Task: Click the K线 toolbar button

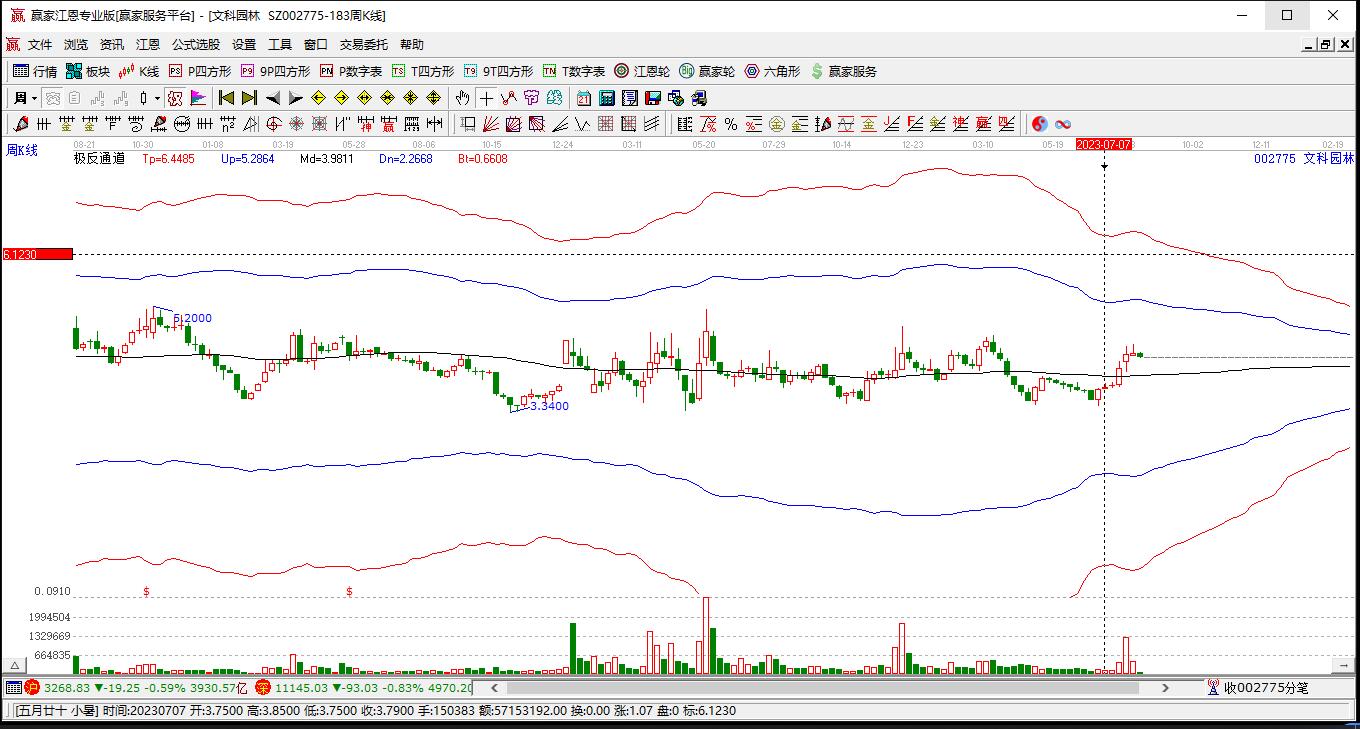Action: tap(139, 71)
